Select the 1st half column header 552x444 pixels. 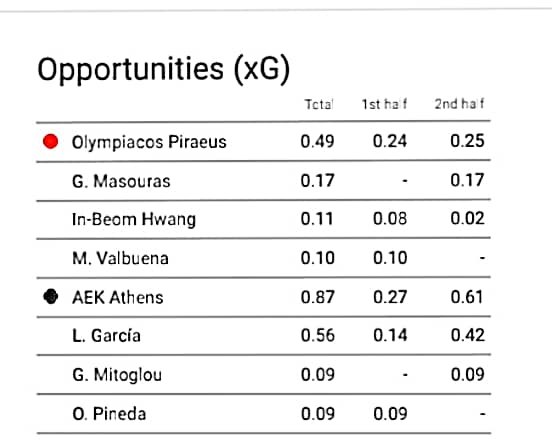[384, 104]
